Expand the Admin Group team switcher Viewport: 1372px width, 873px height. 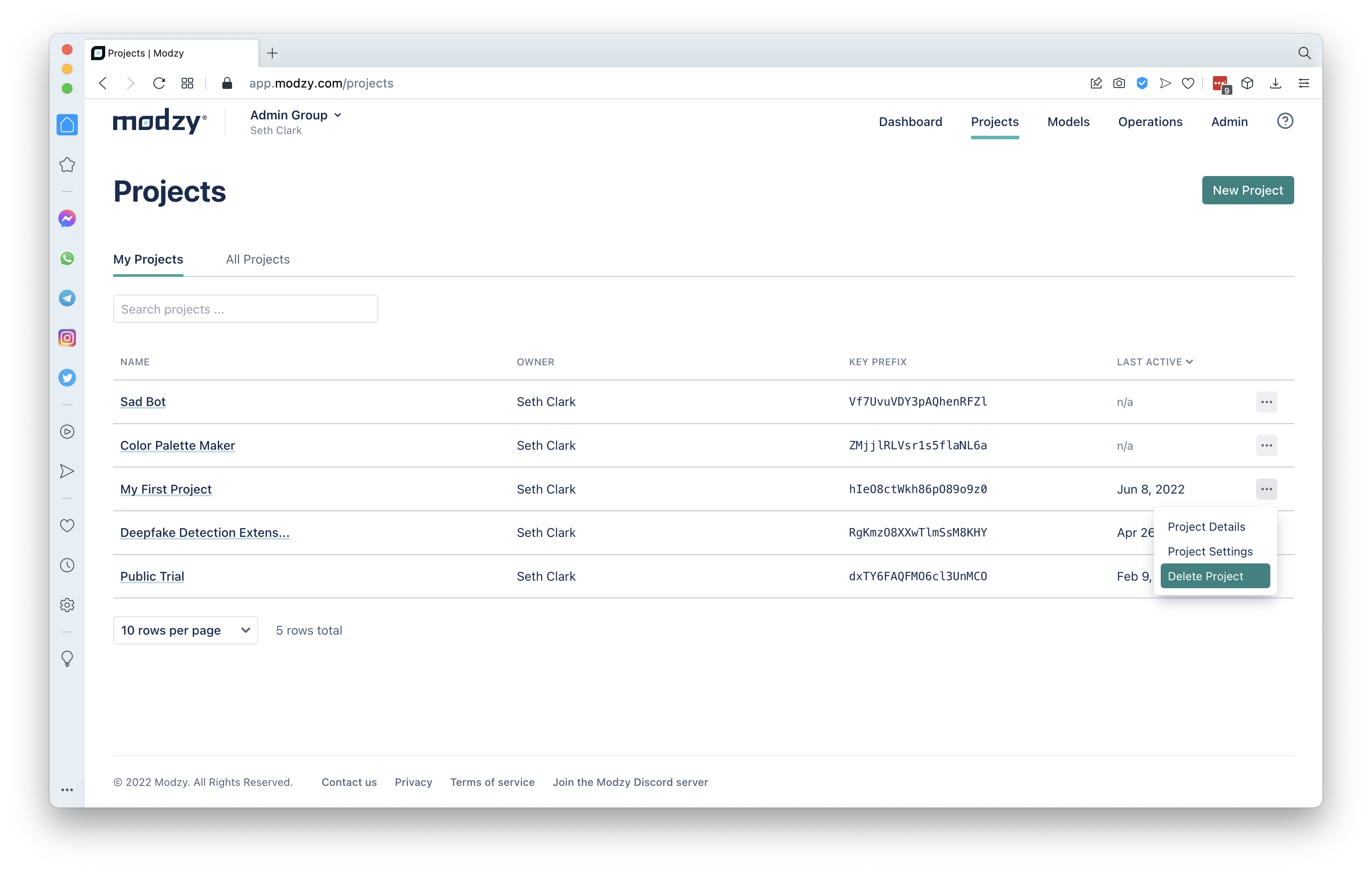pyautogui.click(x=296, y=115)
